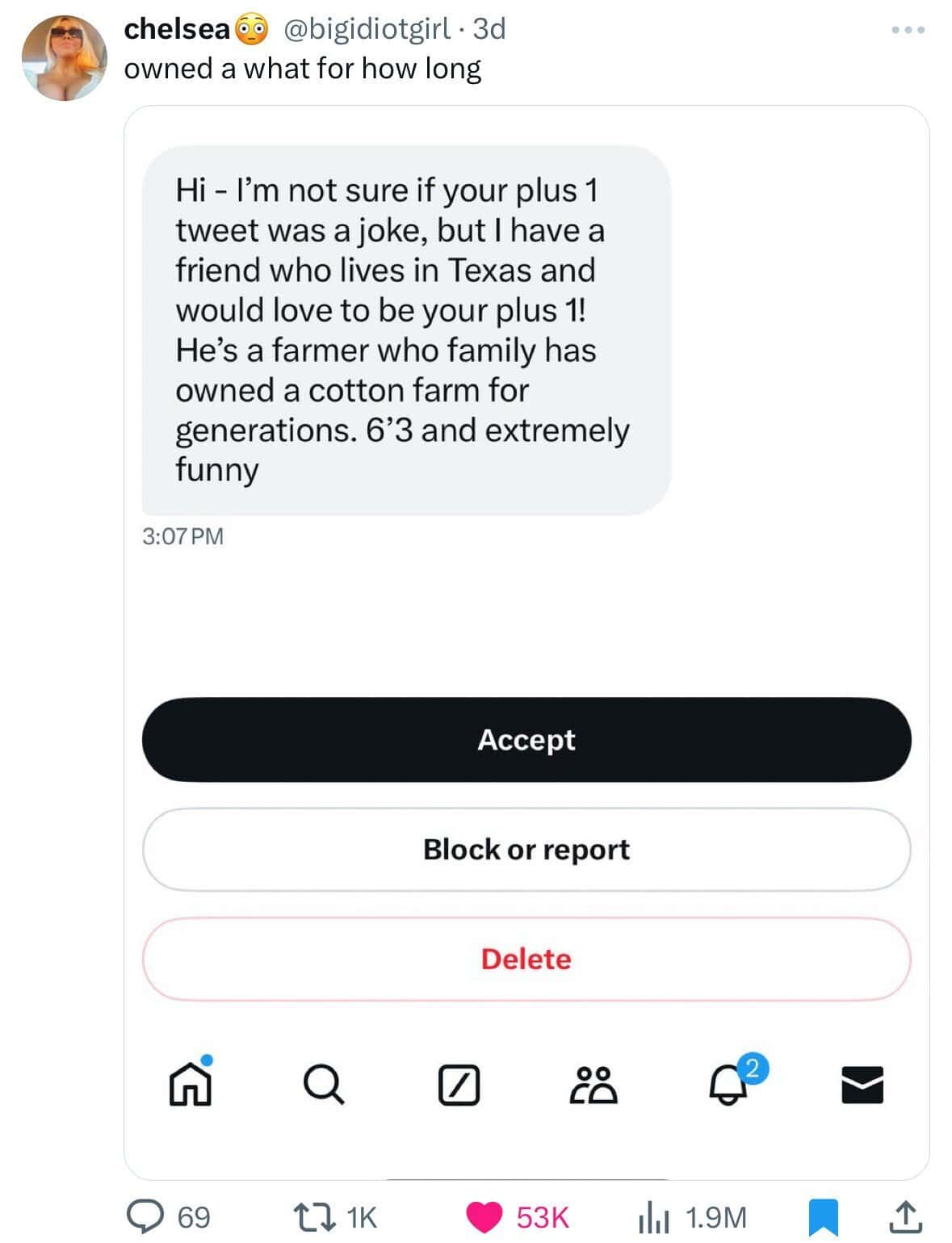
Task: Choose Block or report option
Action: coord(526,850)
